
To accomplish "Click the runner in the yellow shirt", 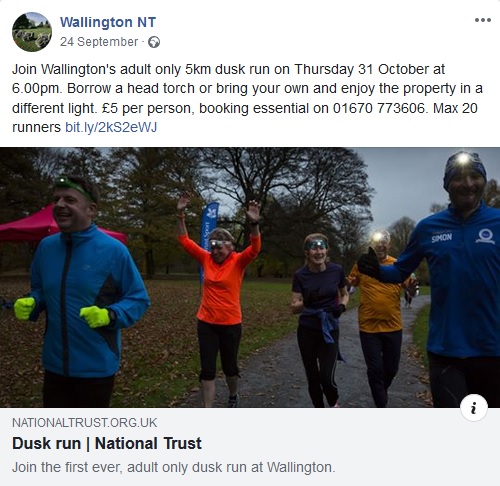I will click(381, 317).
